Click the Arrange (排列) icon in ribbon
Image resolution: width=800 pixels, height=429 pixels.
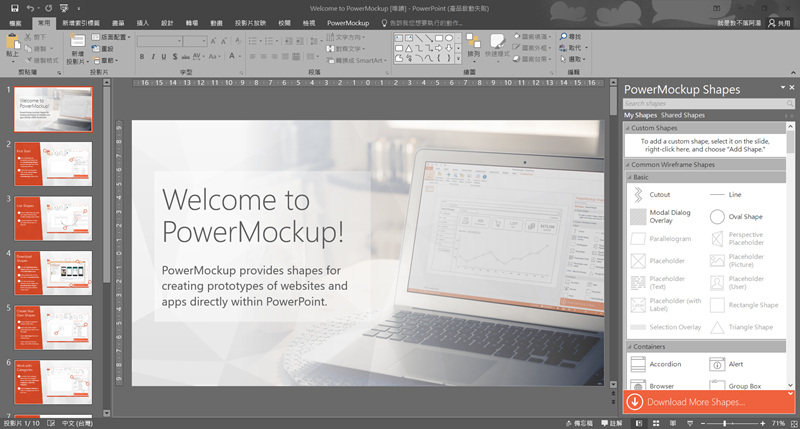coord(475,43)
